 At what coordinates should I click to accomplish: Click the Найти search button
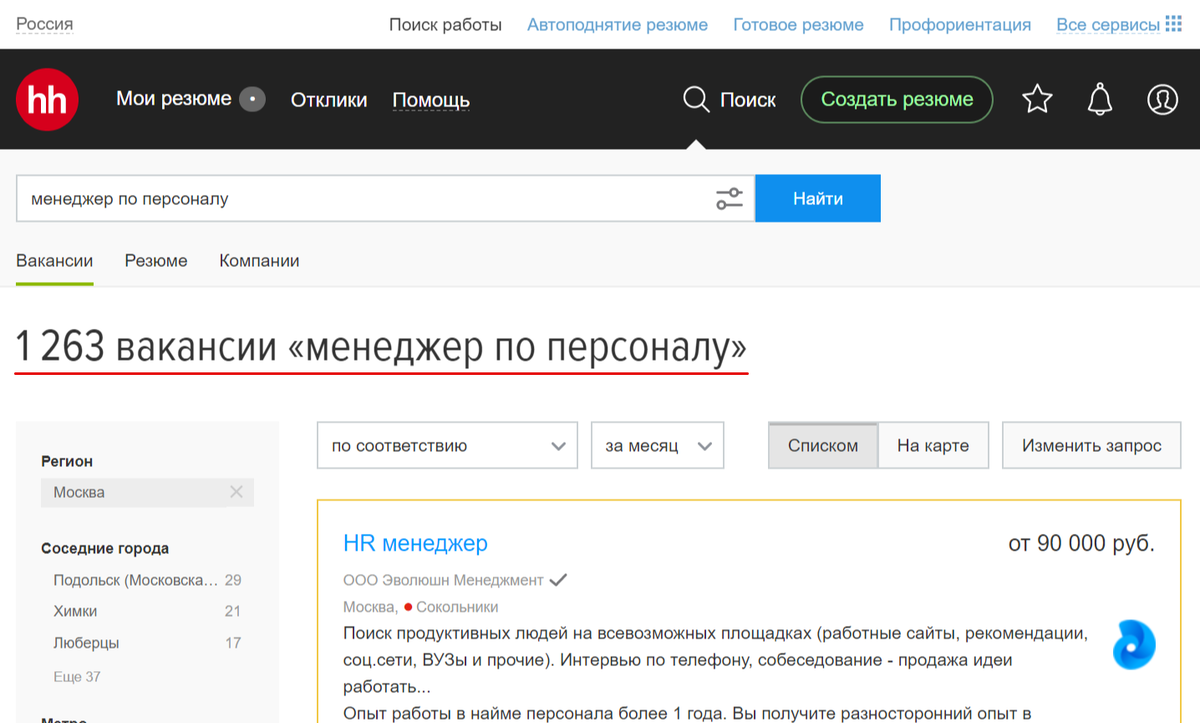[x=818, y=198]
